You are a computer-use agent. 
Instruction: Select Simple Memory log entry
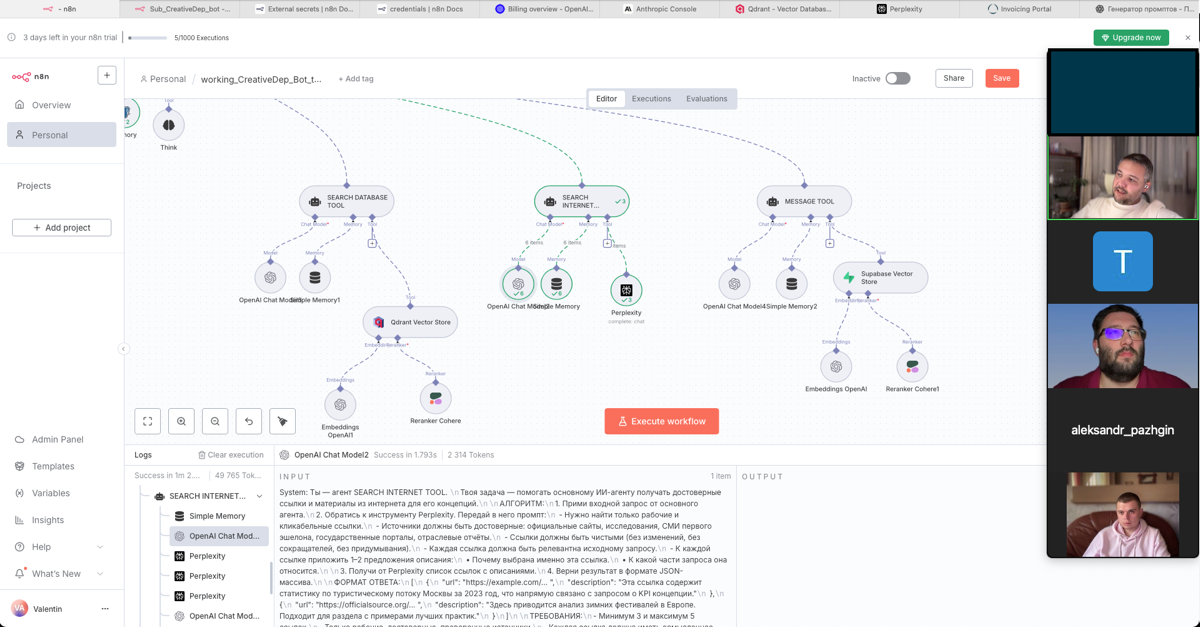[217, 516]
